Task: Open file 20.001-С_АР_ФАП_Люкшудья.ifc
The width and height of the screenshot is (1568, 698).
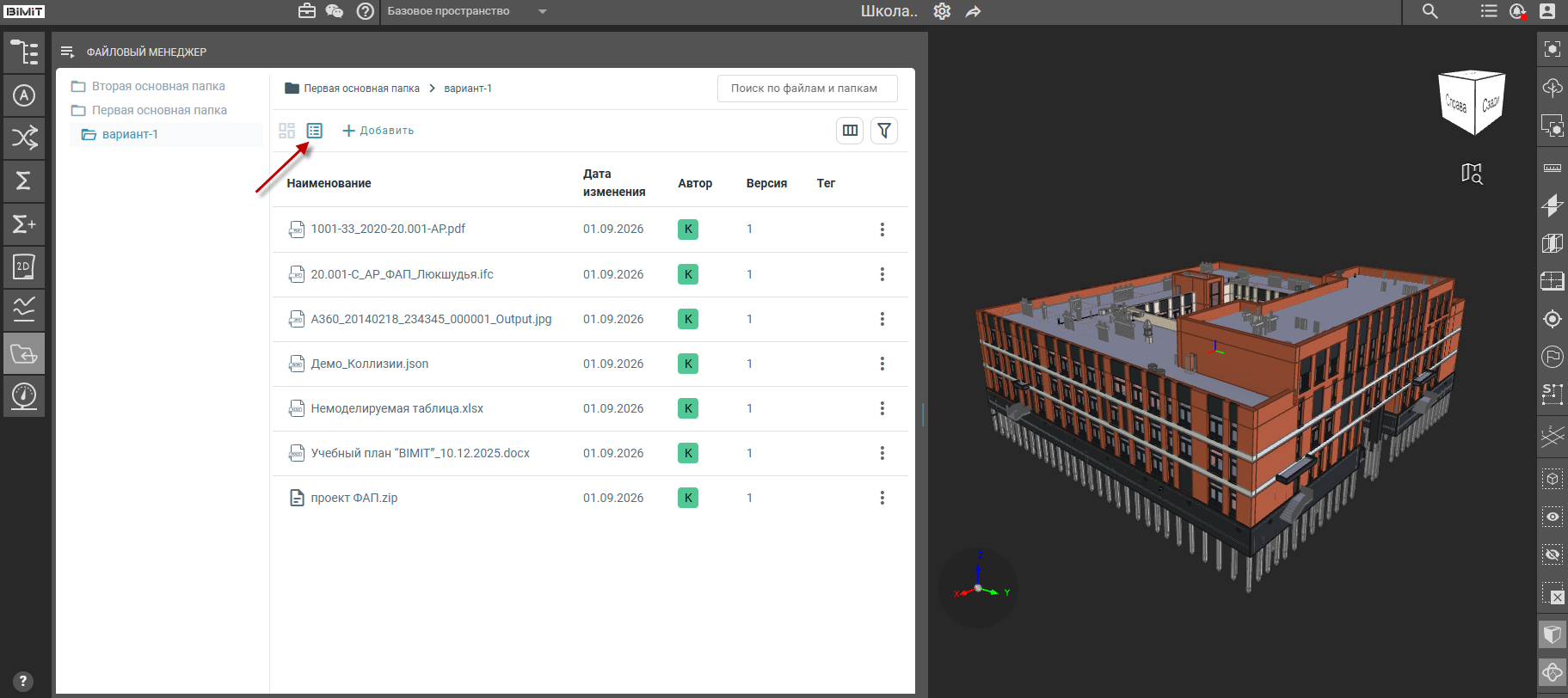Action: [402, 274]
